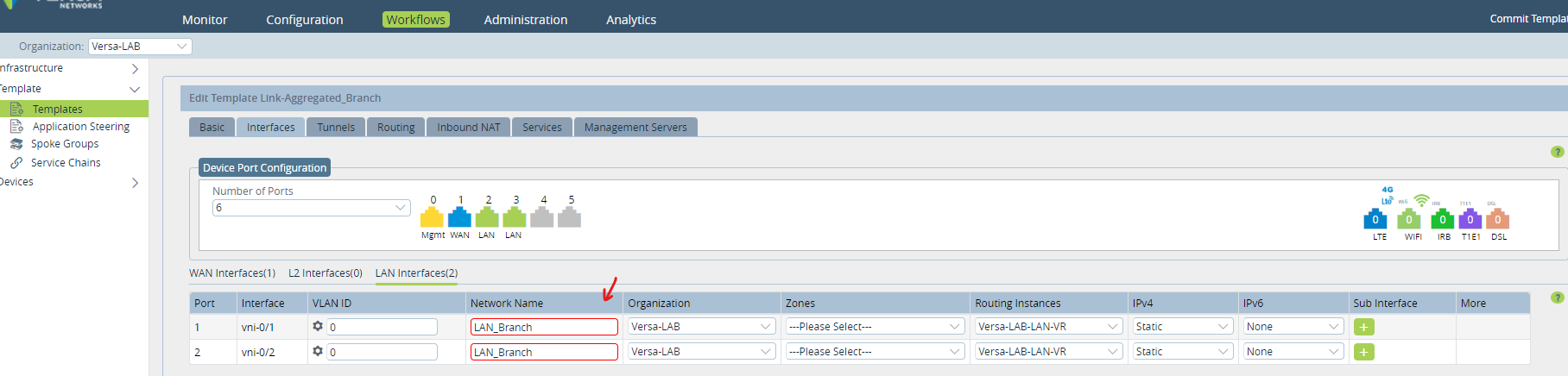Open IPv4 Static dropdown for vni-0/2
Screen dimensions: 1568x376
pyautogui.click(x=1183, y=352)
